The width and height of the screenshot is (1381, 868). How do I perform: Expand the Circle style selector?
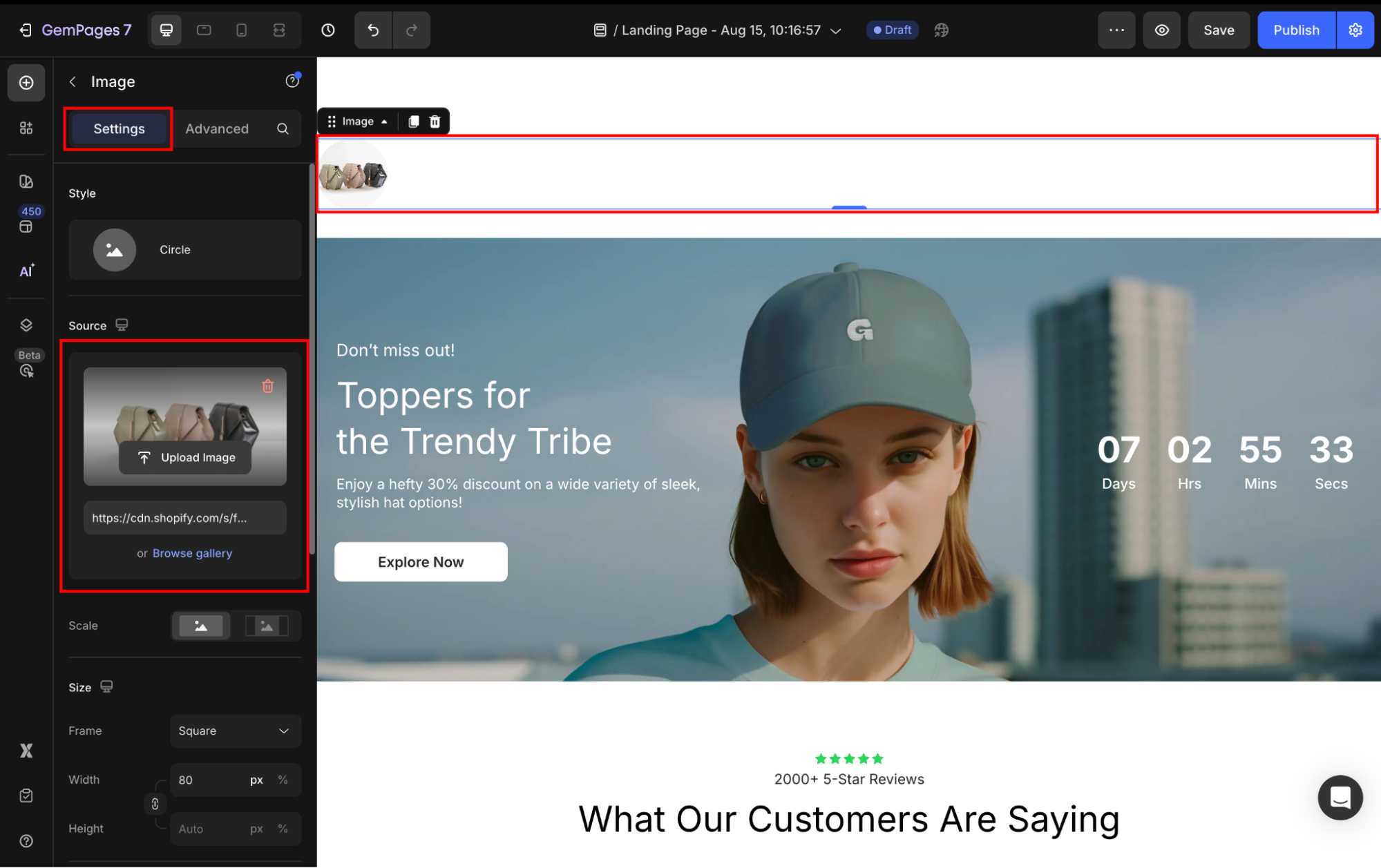184,250
